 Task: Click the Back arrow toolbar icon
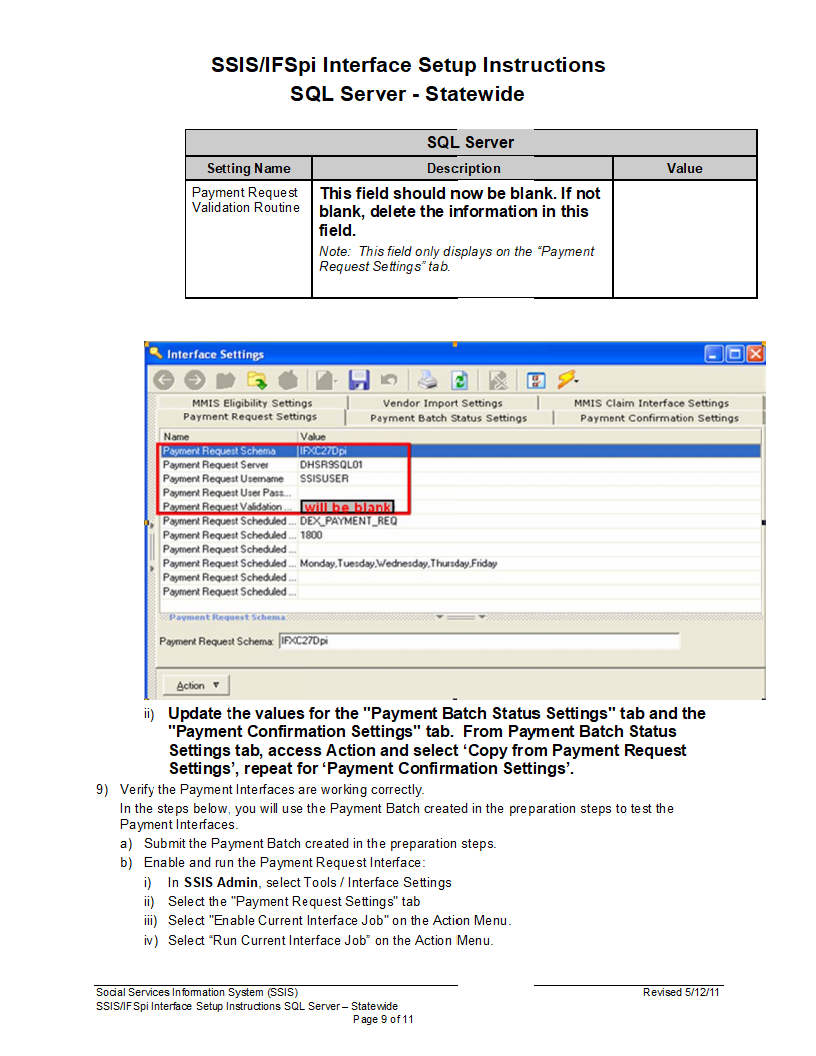[164, 381]
